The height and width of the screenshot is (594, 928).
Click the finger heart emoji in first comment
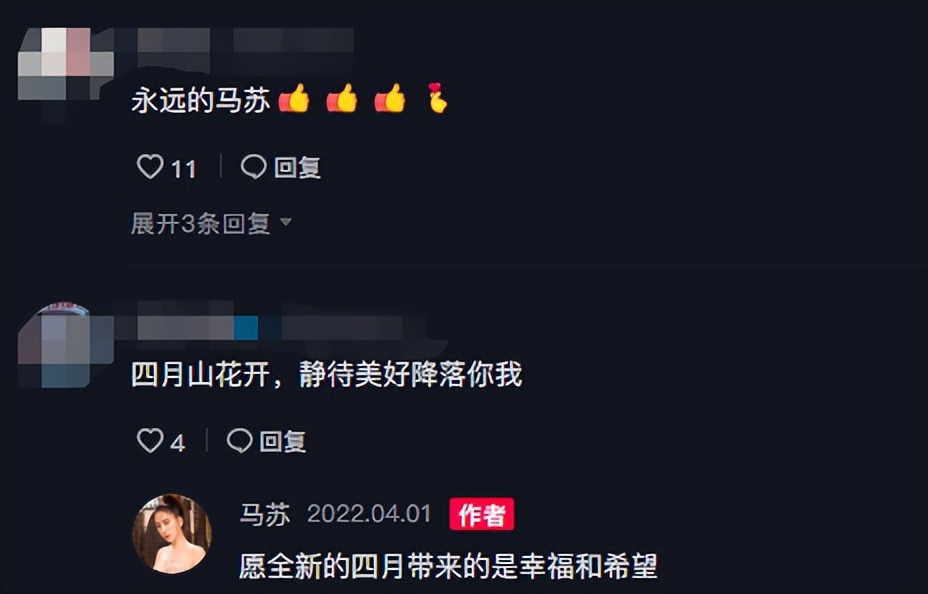tap(437, 98)
